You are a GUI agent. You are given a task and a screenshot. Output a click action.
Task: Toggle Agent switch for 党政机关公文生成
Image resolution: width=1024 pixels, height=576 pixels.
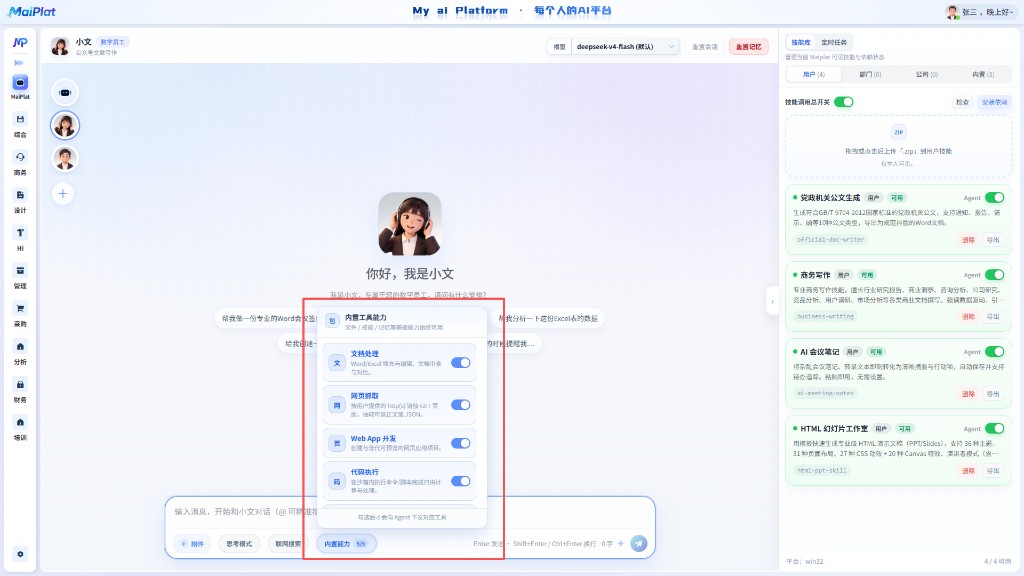[995, 197]
